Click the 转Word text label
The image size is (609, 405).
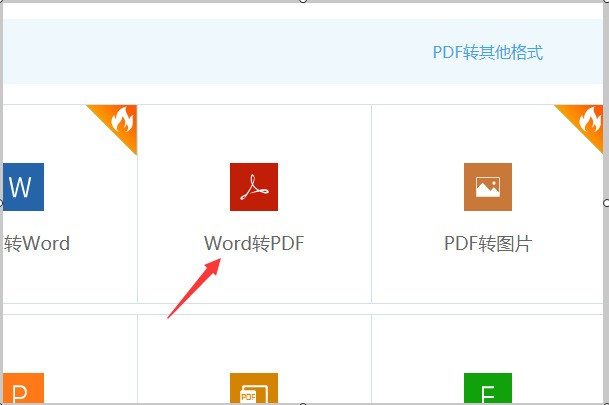pyautogui.click(x=37, y=243)
